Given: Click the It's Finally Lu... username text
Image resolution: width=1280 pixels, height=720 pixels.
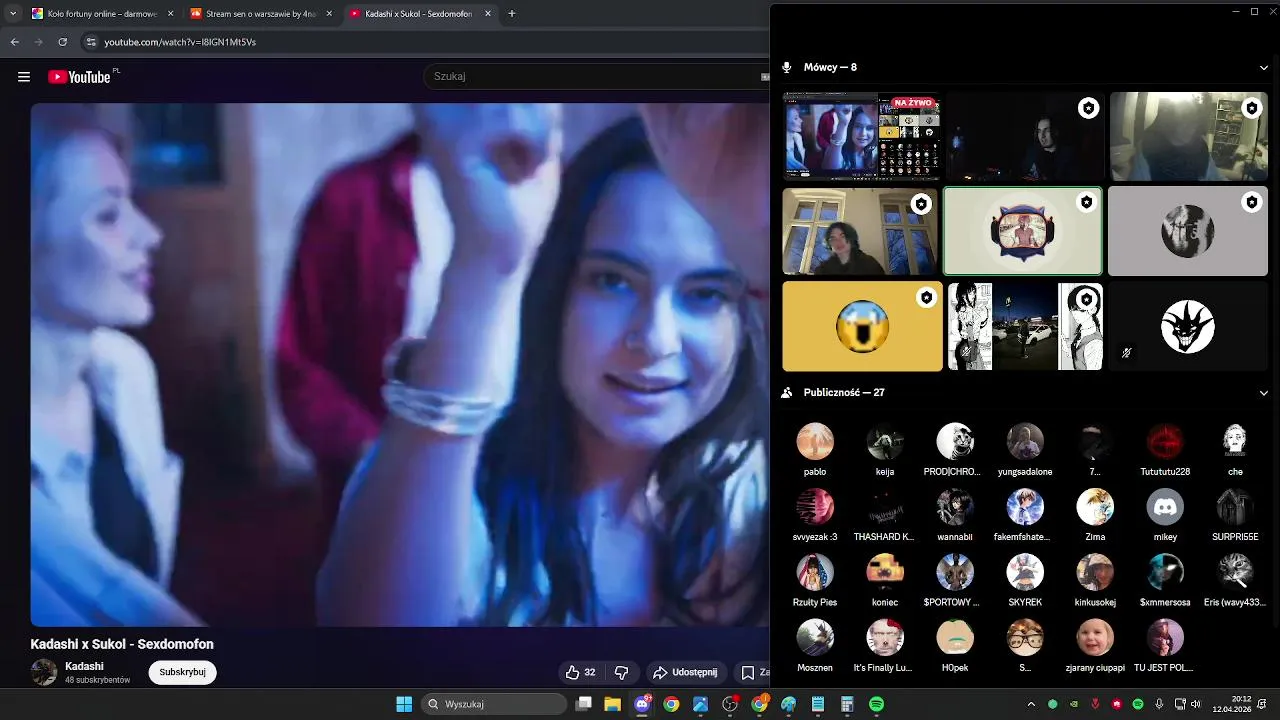Looking at the screenshot, I should (883, 668).
